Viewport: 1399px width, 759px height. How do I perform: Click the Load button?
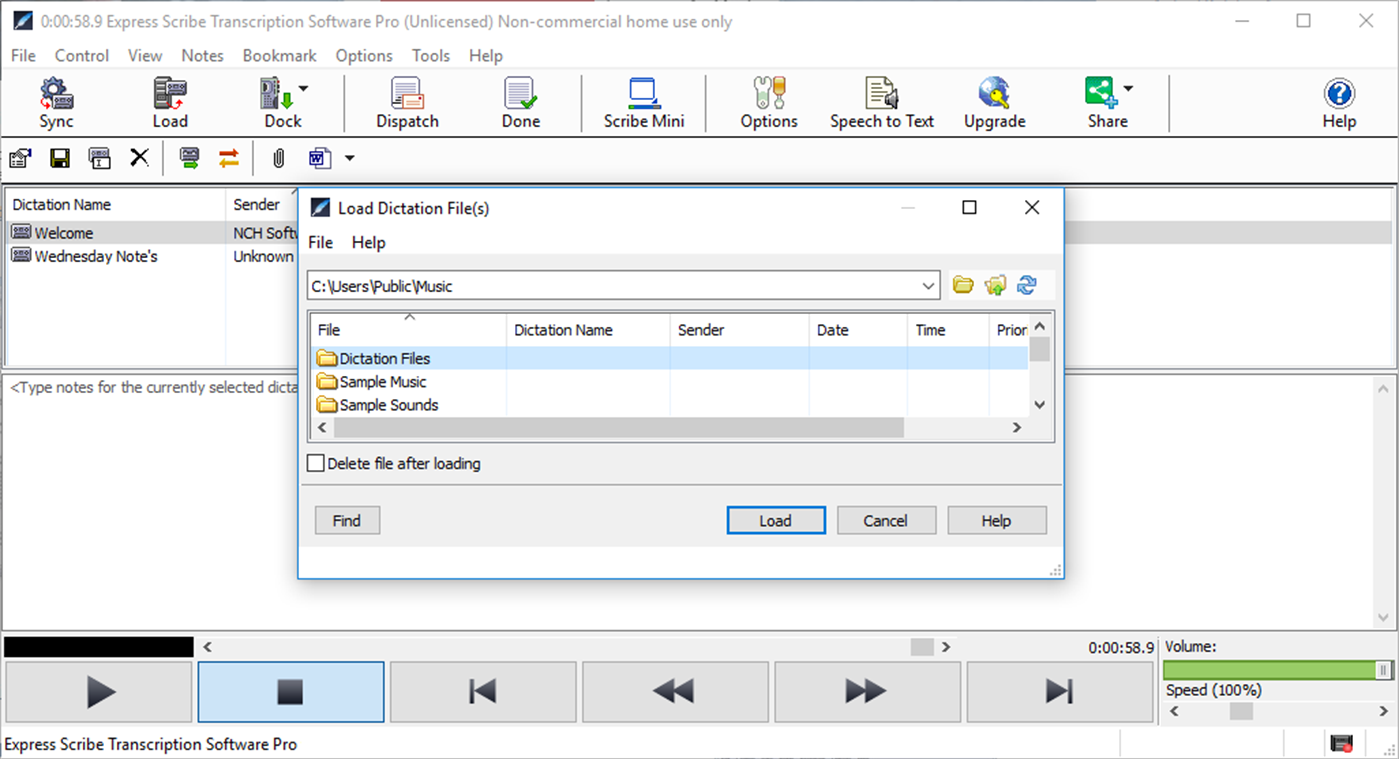point(776,520)
